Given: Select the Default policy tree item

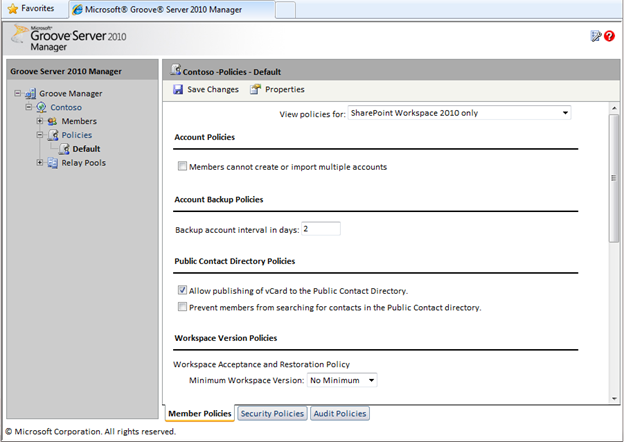Looking at the screenshot, I should (x=86, y=149).
